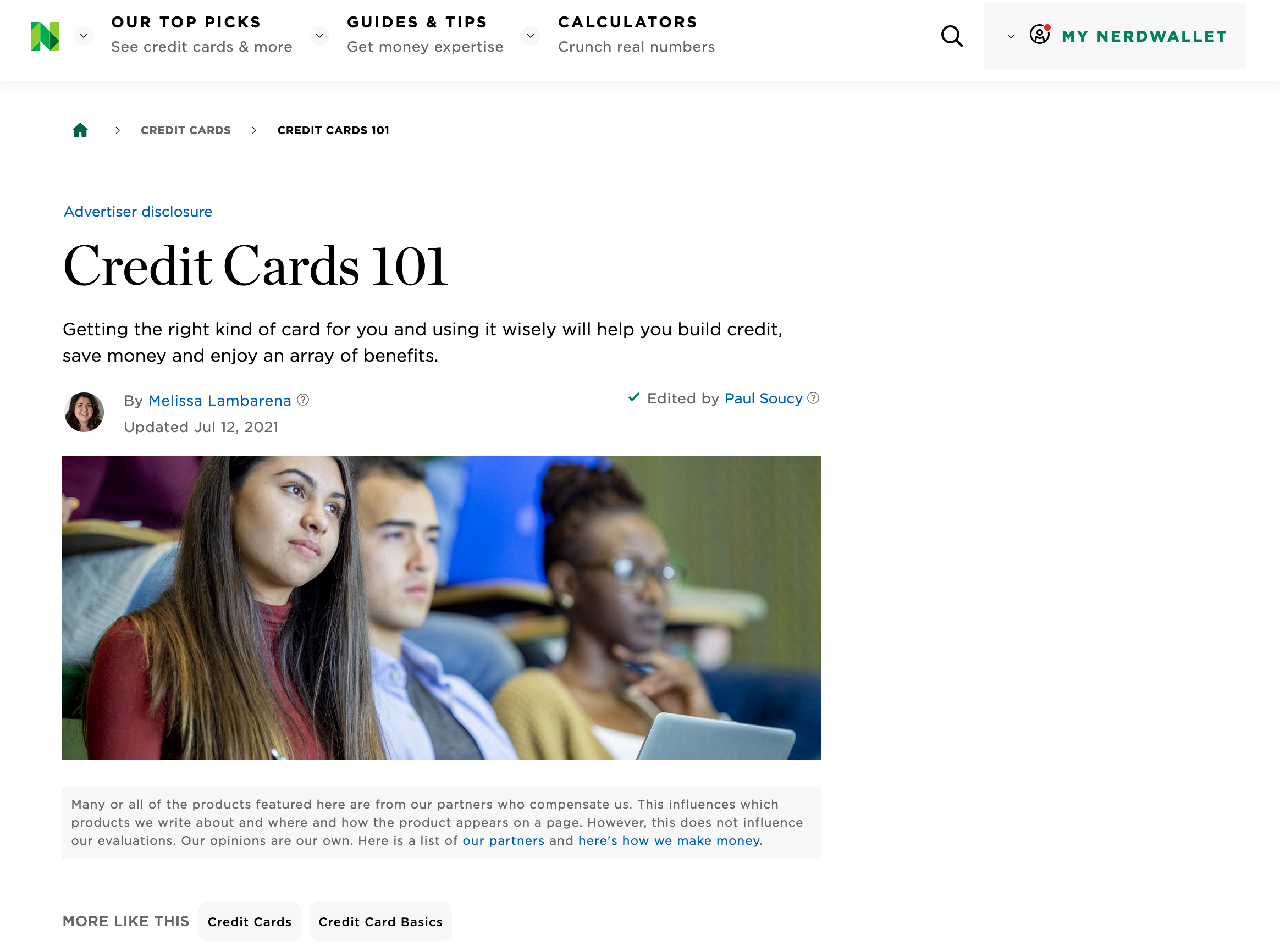Screen dimensions: 1280x952
Task: Select the Credit Cards tab
Action: tap(248, 921)
